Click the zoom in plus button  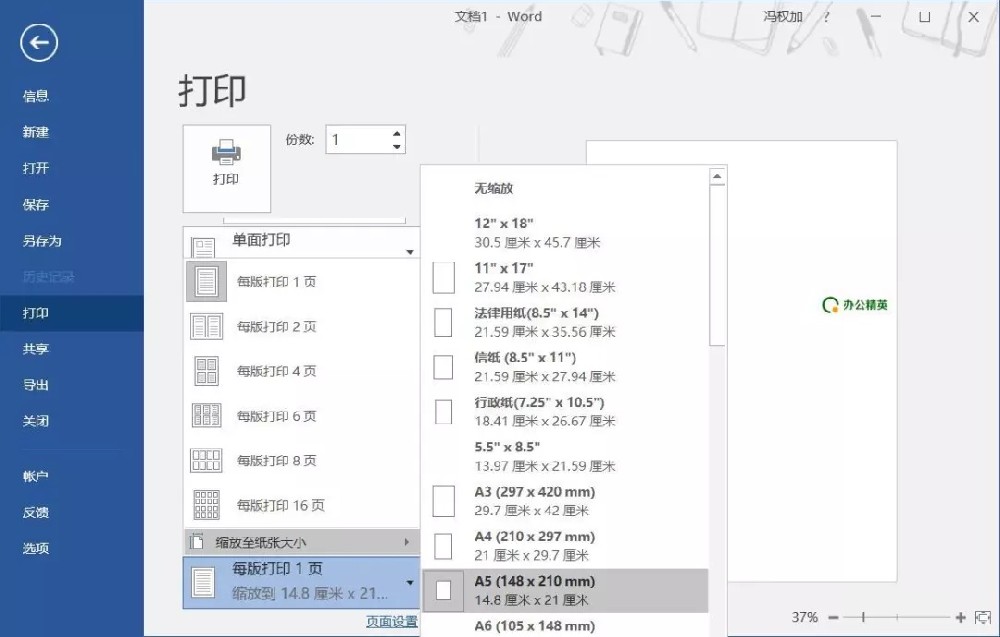pos(961,618)
